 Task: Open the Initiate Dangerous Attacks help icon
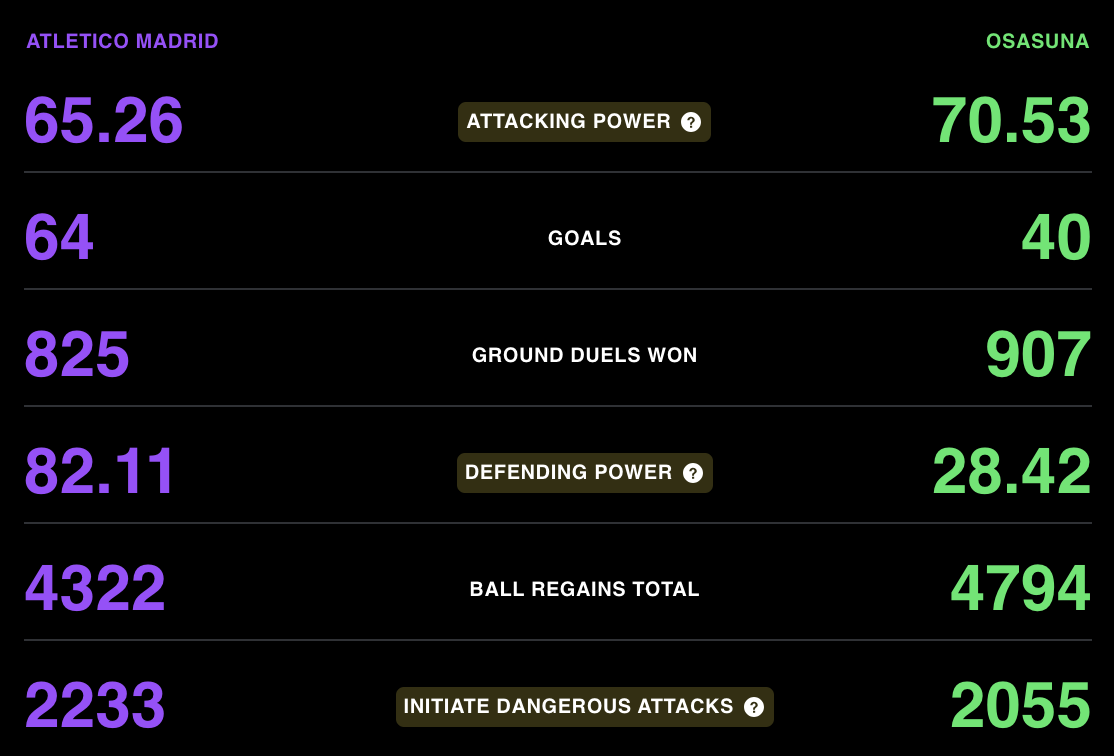[754, 707]
